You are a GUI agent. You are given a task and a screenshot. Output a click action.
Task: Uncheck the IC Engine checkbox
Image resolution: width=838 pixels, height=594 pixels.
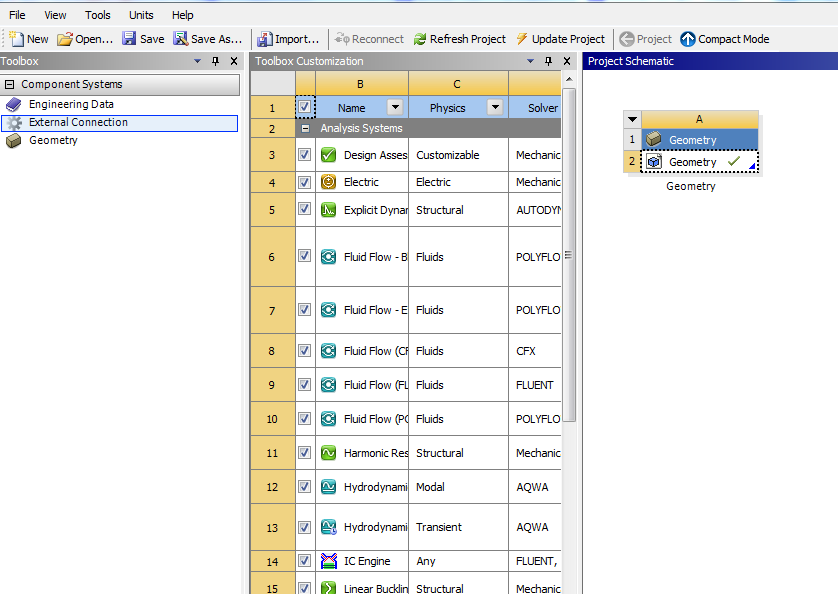coord(305,560)
